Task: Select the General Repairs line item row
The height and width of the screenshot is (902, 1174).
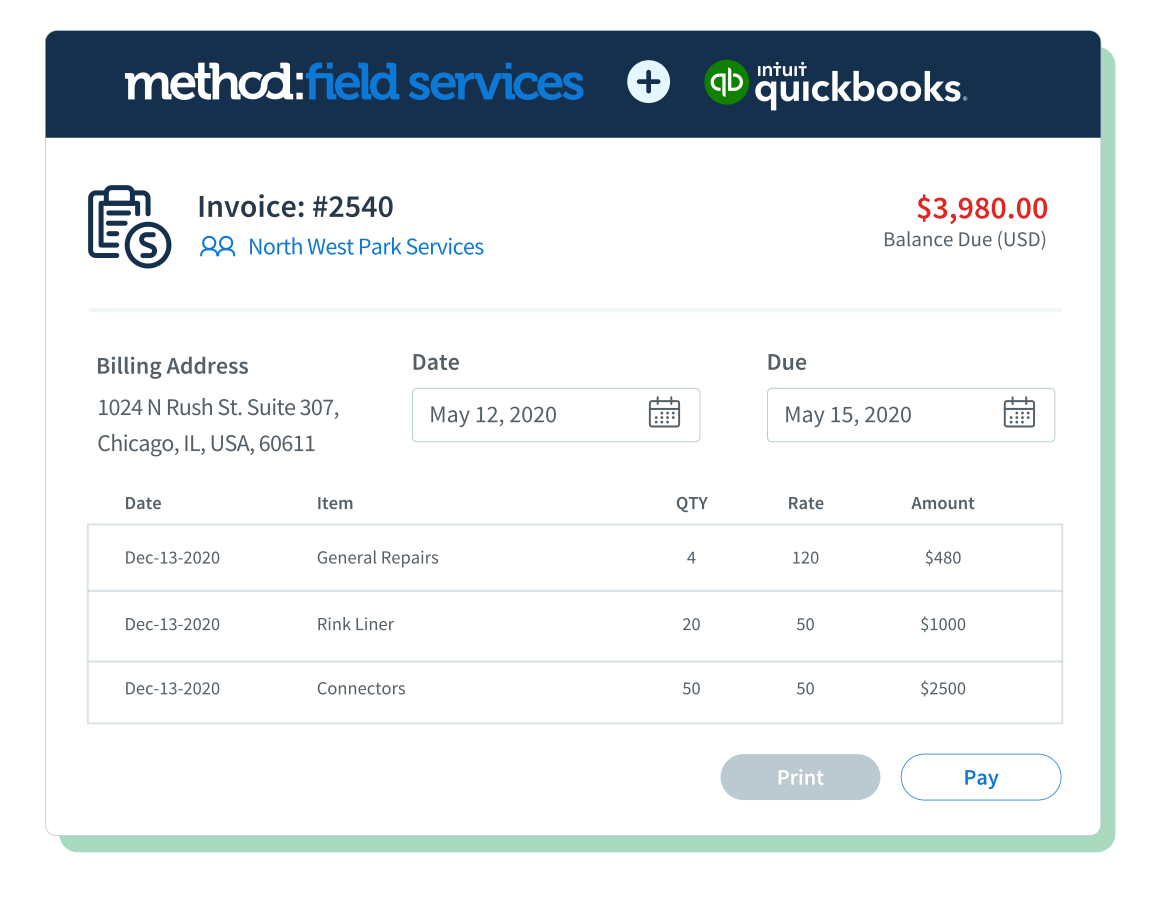Action: (x=574, y=558)
